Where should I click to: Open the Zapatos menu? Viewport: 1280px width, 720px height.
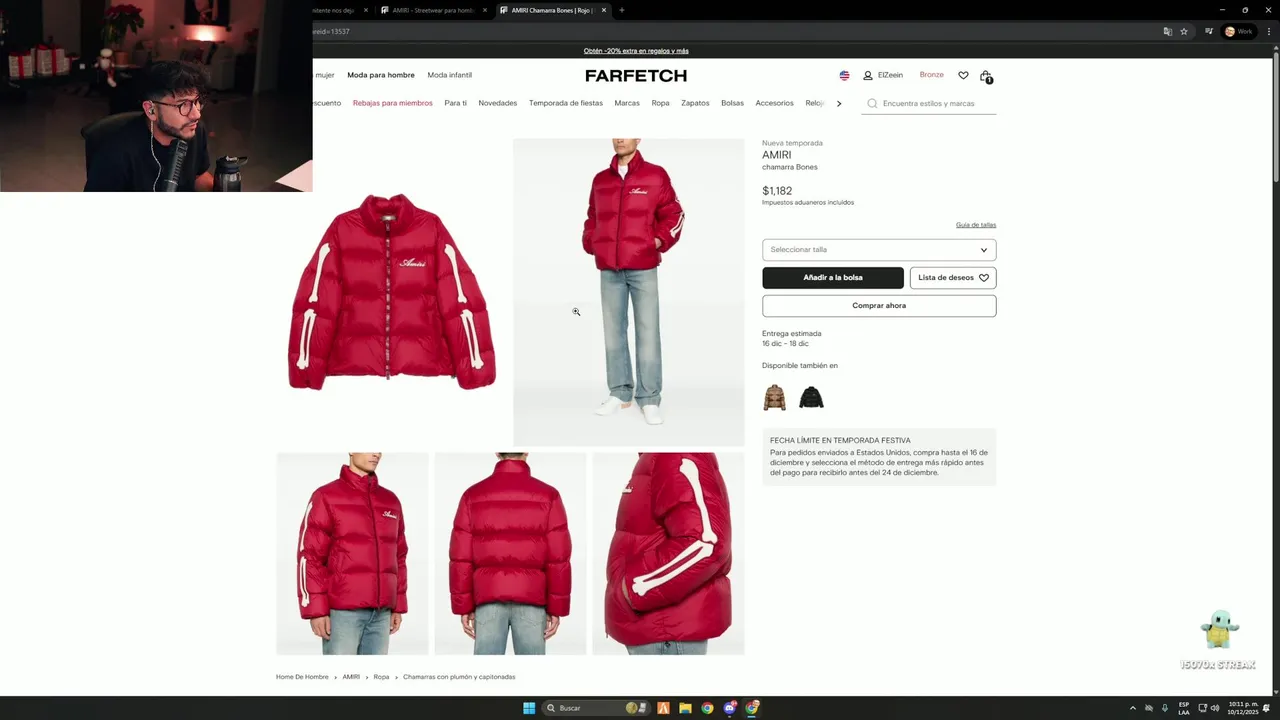695,103
